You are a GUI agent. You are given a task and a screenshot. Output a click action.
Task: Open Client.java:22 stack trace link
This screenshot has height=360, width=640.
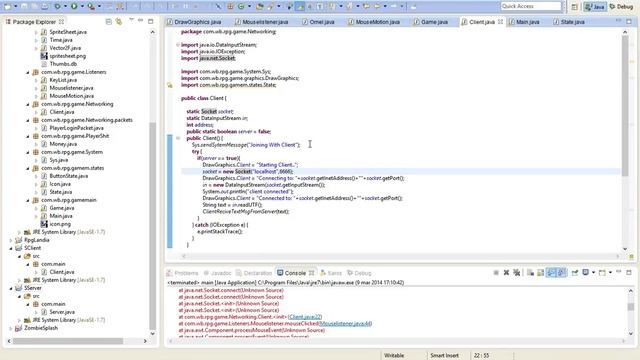click(305, 317)
